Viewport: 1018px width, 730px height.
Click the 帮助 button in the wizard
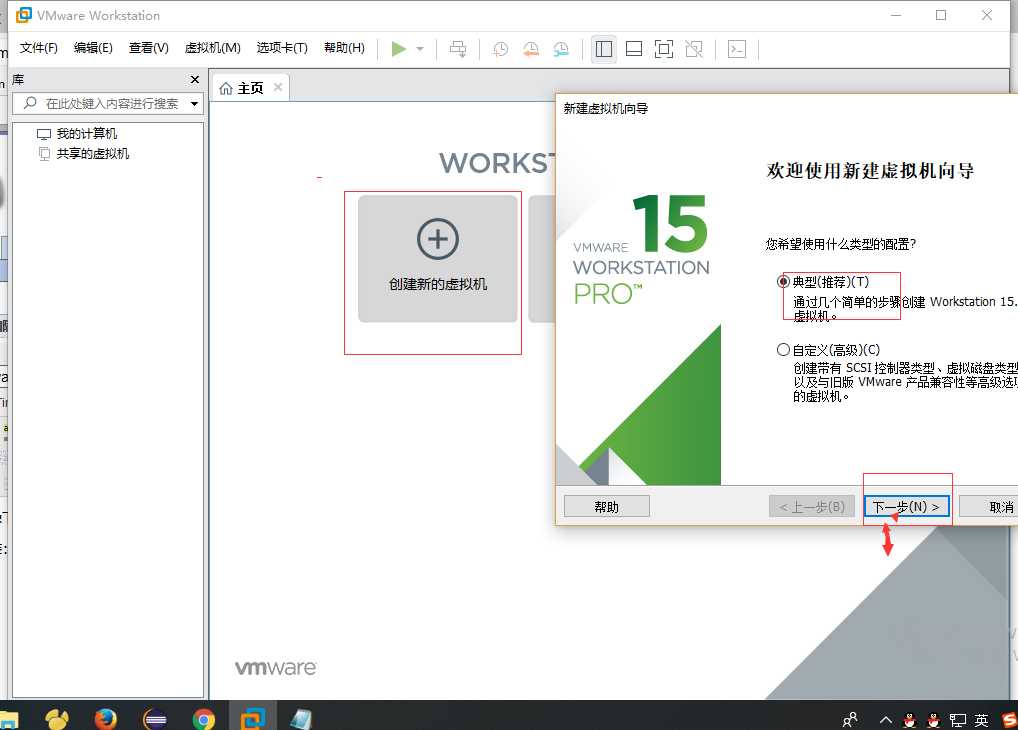[606, 507]
